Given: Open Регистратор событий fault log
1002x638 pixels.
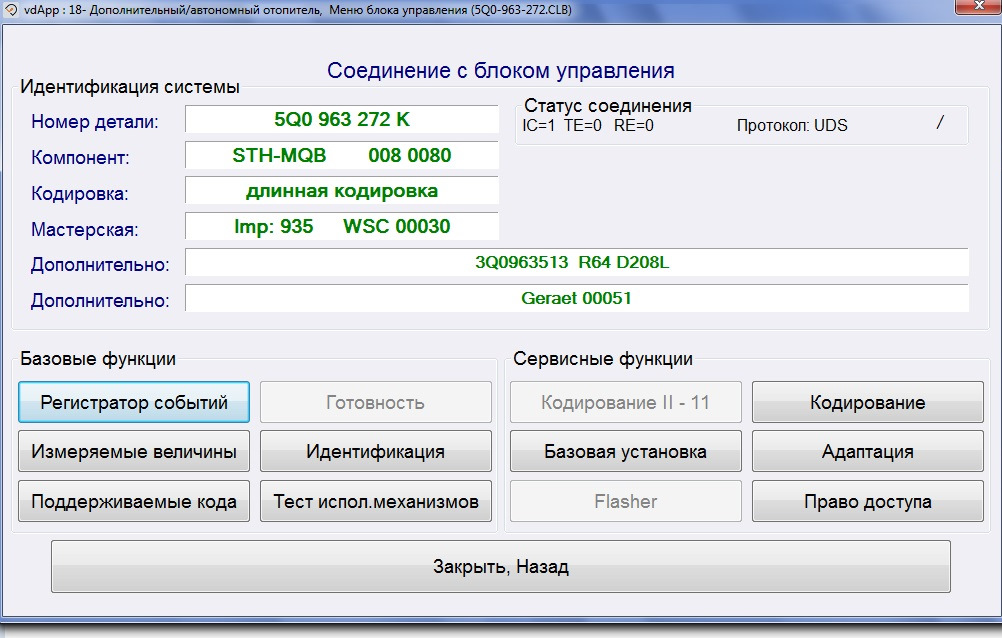Looking at the screenshot, I should click(134, 402).
